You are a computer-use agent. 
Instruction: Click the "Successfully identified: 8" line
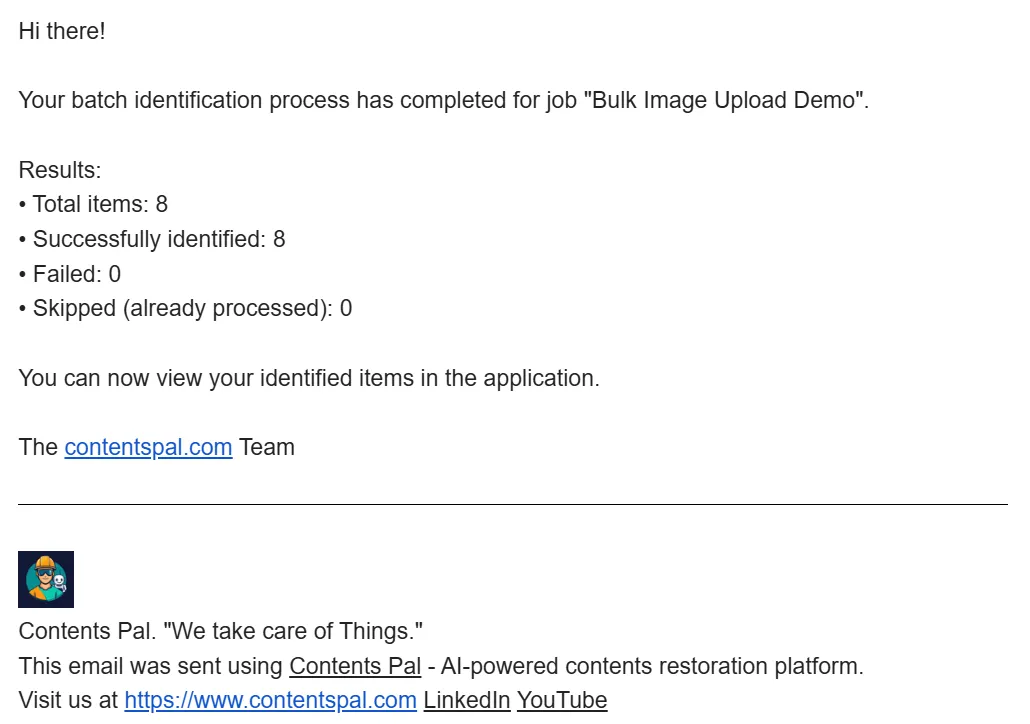[x=152, y=239]
